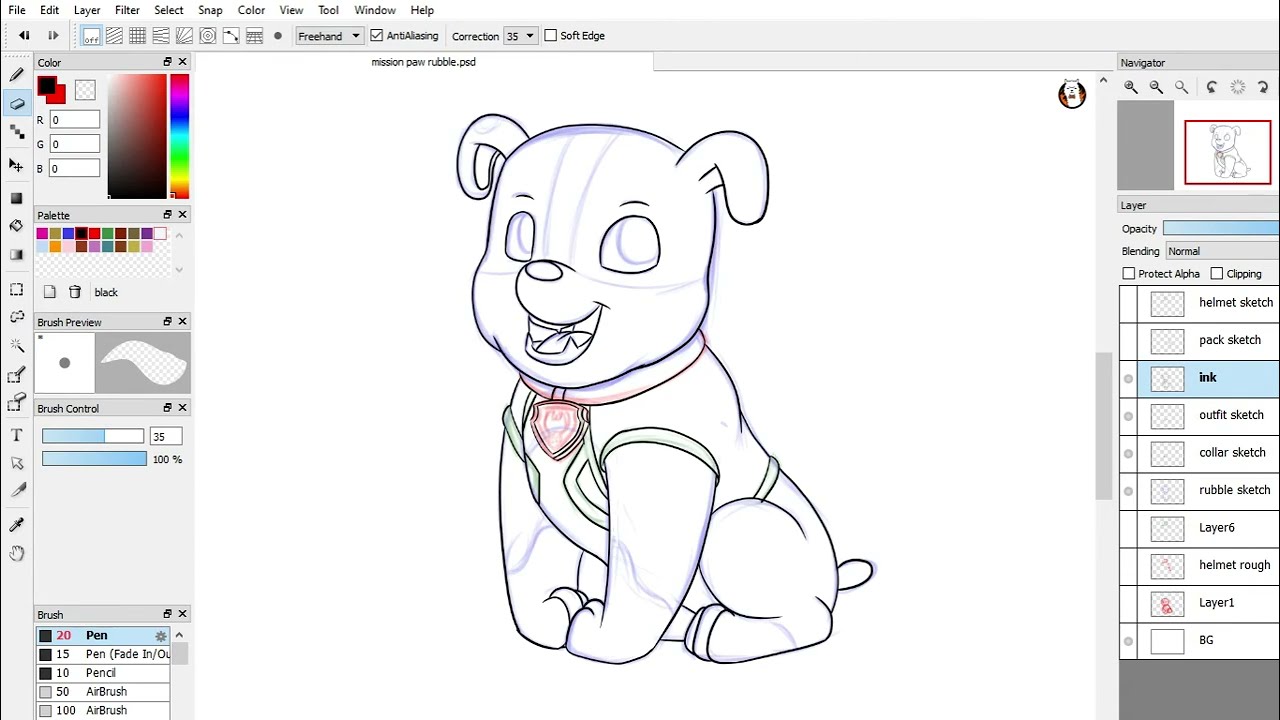Click the Undo arrow in toolbar
The width and height of the screenshot is (1280, 720).
point(24,36)
